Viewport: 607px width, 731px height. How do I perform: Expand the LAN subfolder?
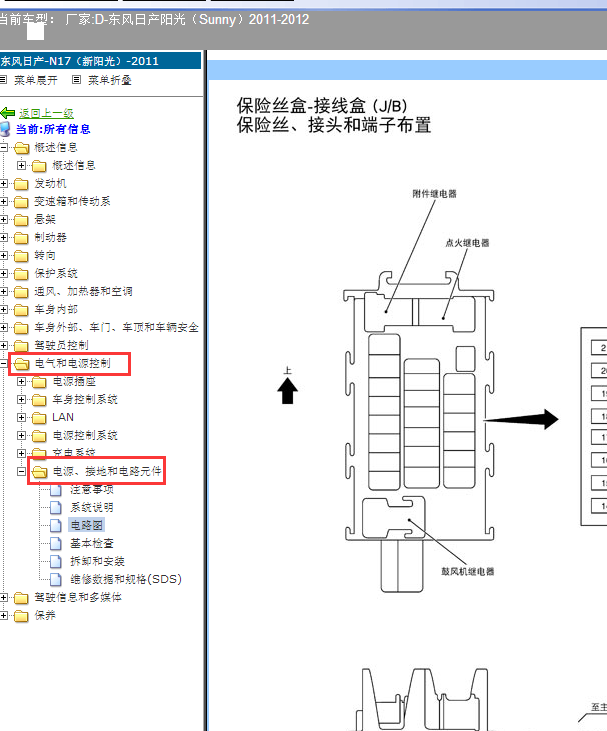coord(21,417)
